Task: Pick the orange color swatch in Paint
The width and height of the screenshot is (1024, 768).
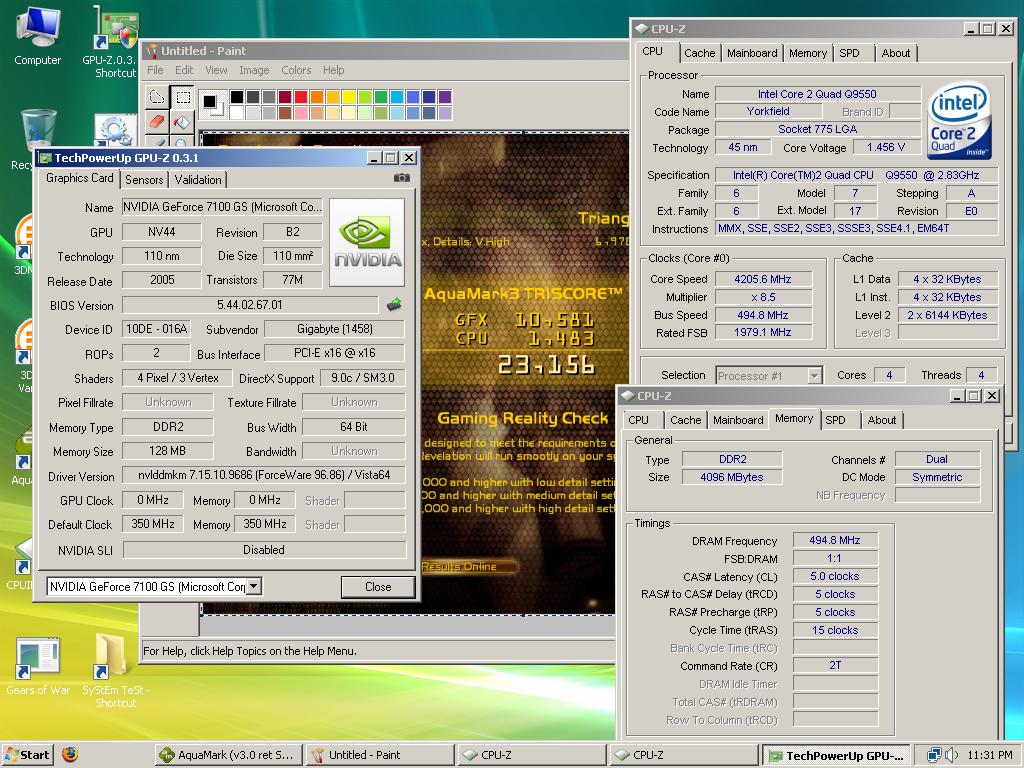Action: coord(317,97)
